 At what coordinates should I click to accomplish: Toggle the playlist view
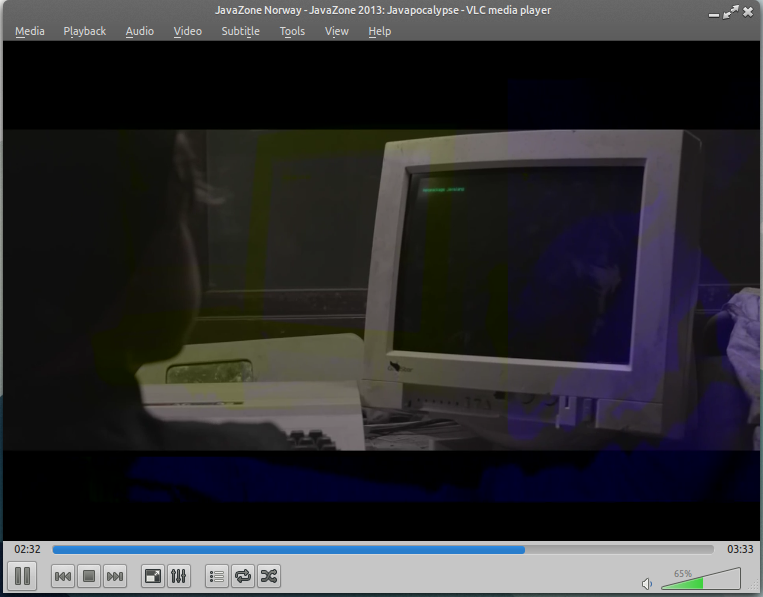[217, 577]
